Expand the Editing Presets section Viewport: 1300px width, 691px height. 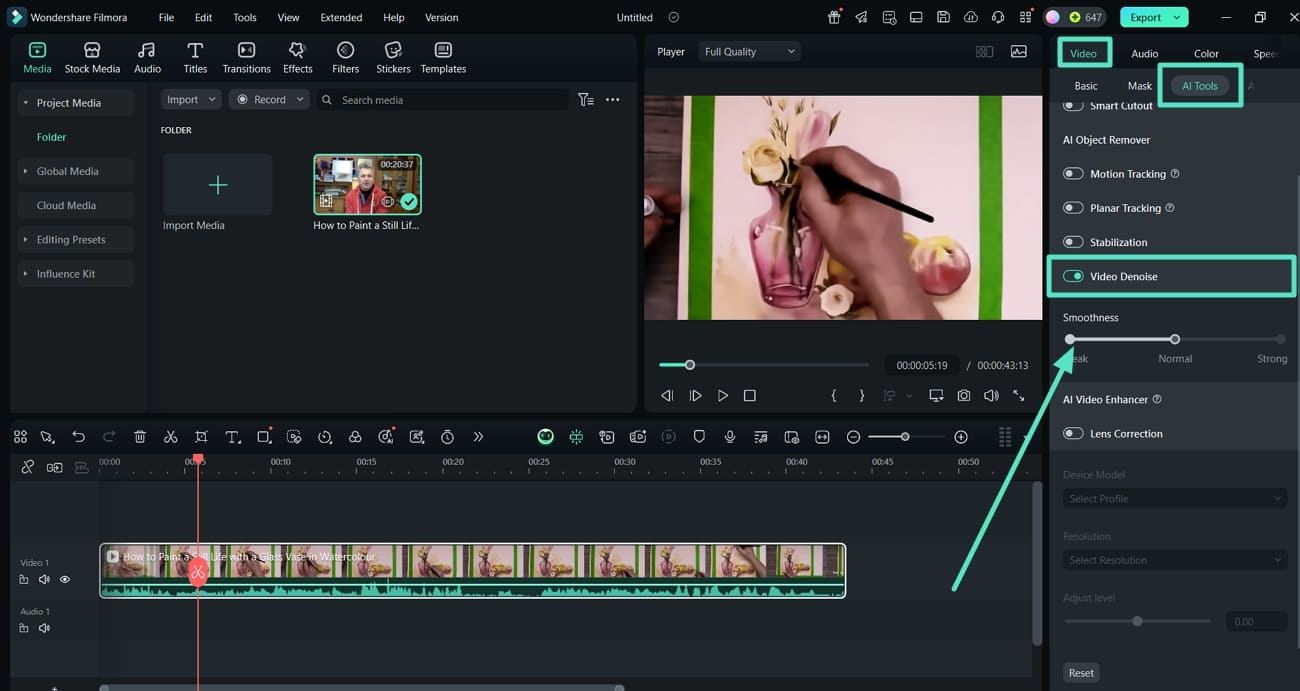point(25,239)
